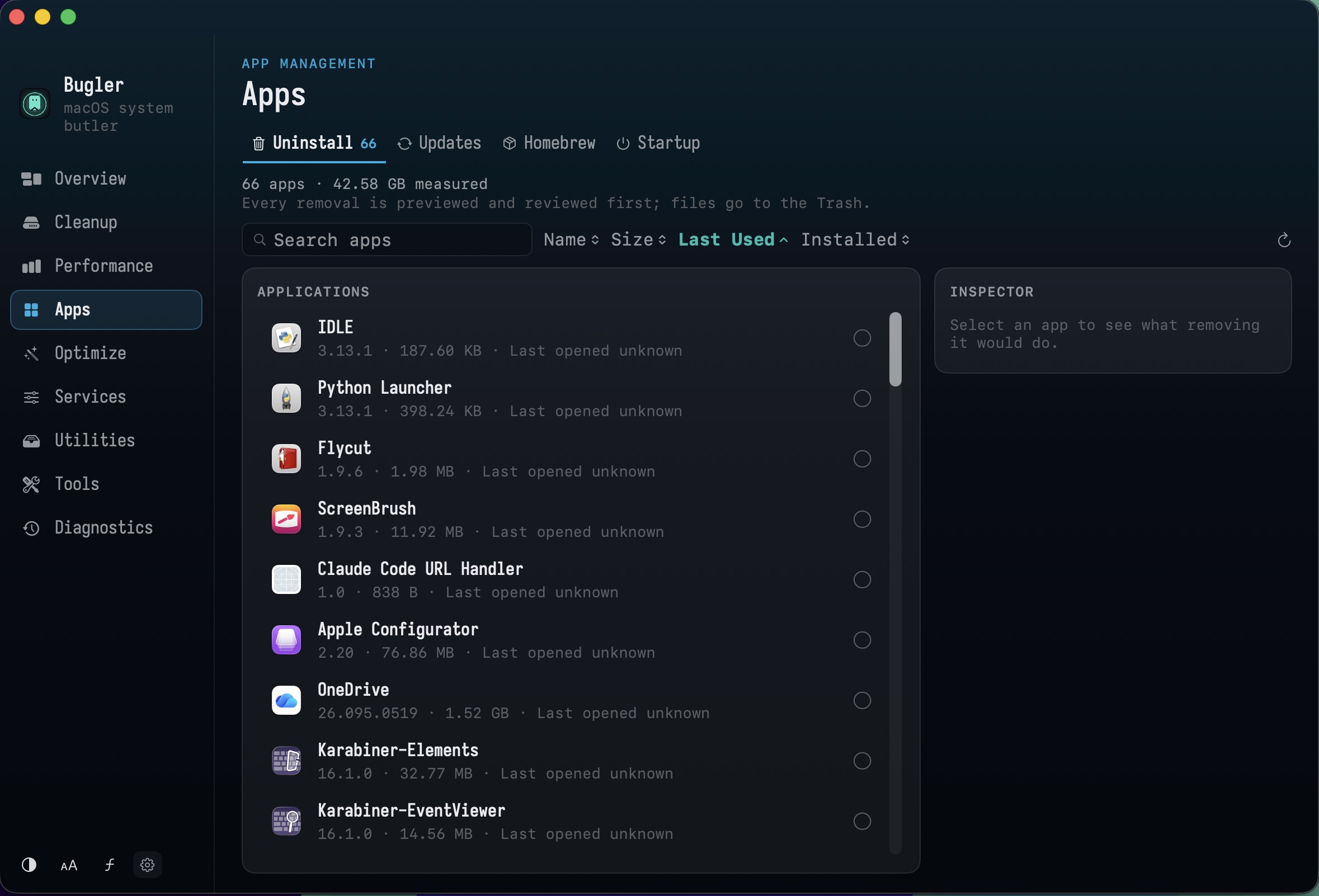Toggle Last Used sort order

(x=733, y=239)
